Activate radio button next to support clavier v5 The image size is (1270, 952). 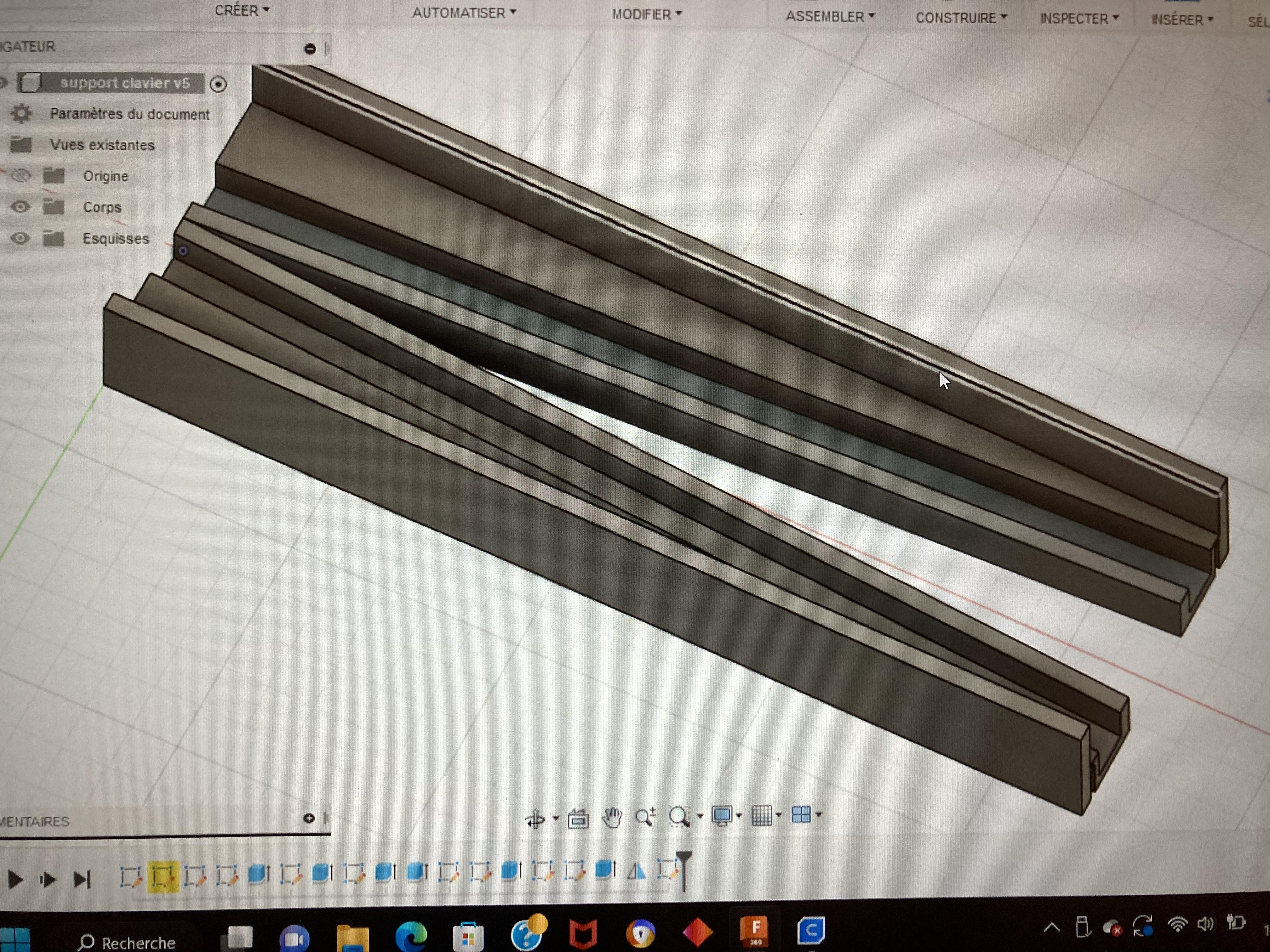[218, 84]
